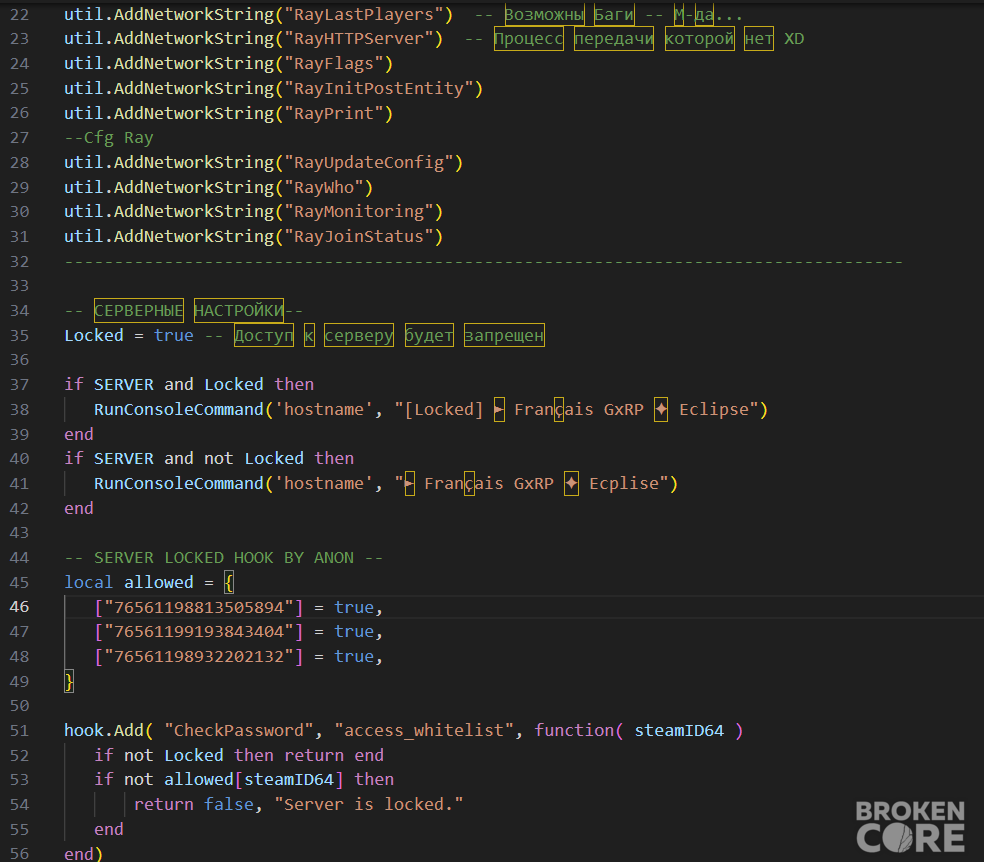Click "hook.Add" on line 51
984x862 pixels.
click(104, 730)
